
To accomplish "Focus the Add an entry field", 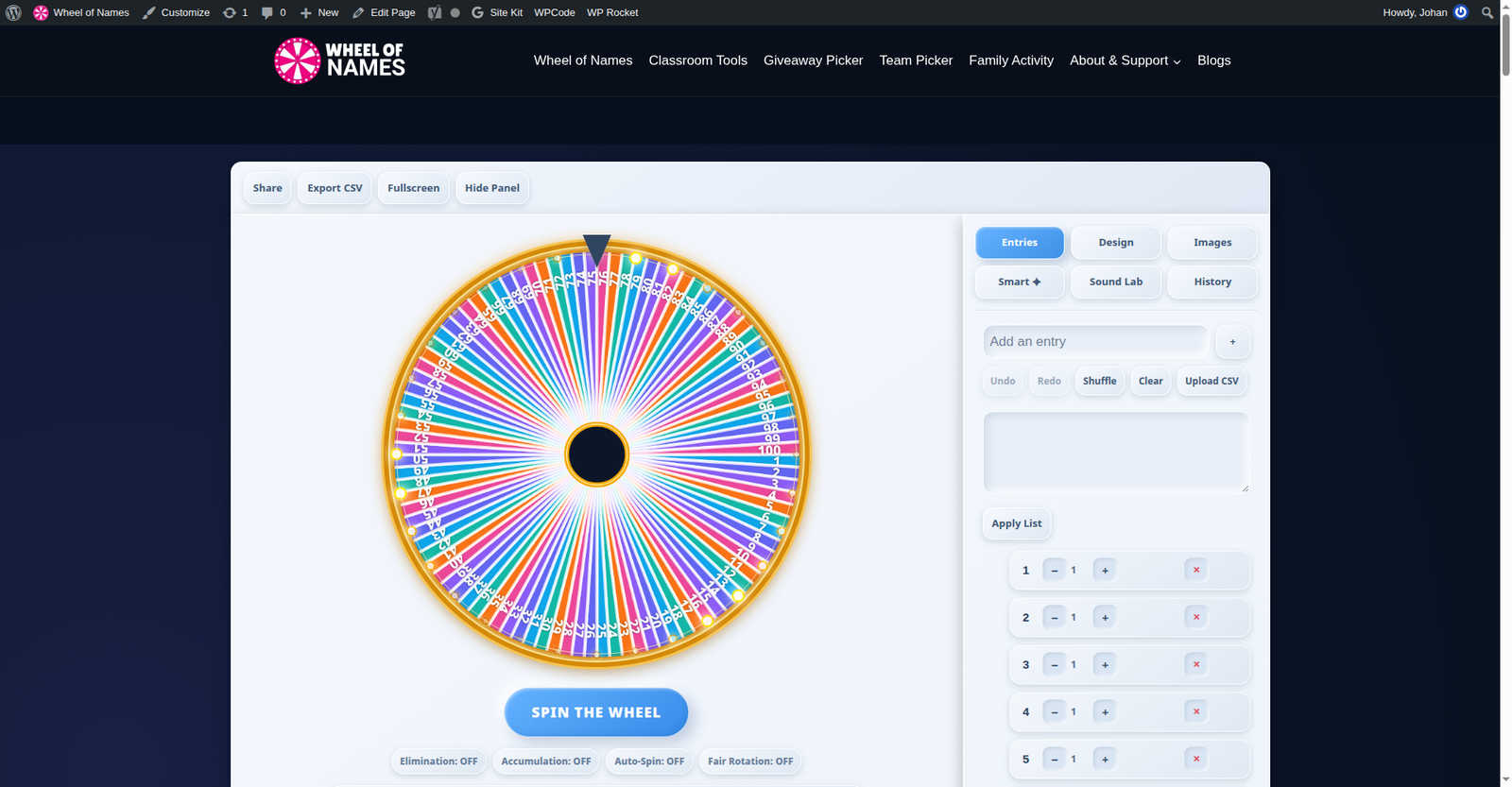I will tap(1095, 342).
